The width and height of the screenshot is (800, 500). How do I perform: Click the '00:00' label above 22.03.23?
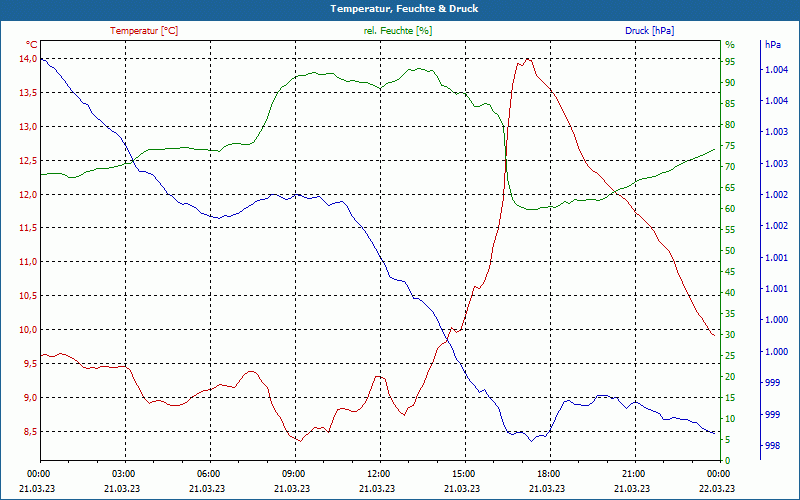point(718,474)
